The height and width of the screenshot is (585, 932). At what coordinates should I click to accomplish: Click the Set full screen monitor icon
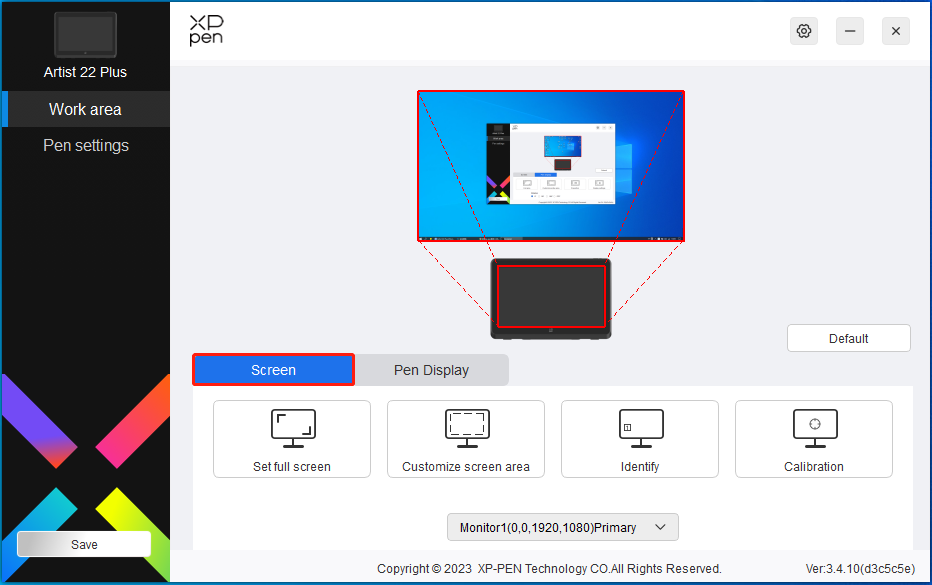coord(292,427)
